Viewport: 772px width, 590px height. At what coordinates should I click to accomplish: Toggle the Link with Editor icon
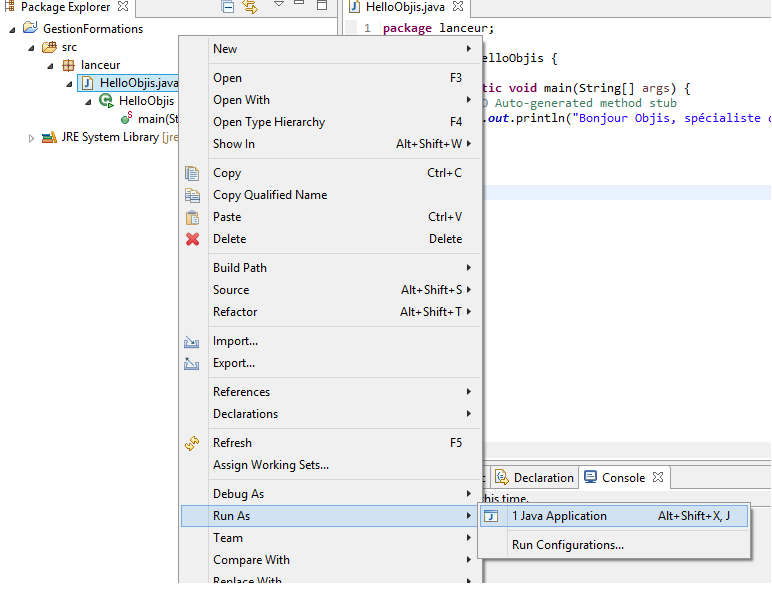click(x=250, y=7)
